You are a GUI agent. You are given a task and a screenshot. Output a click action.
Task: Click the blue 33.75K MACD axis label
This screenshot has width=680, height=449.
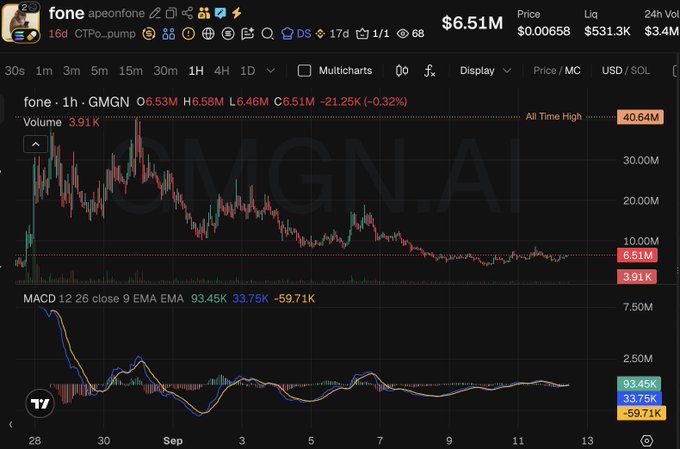(639, 398)
